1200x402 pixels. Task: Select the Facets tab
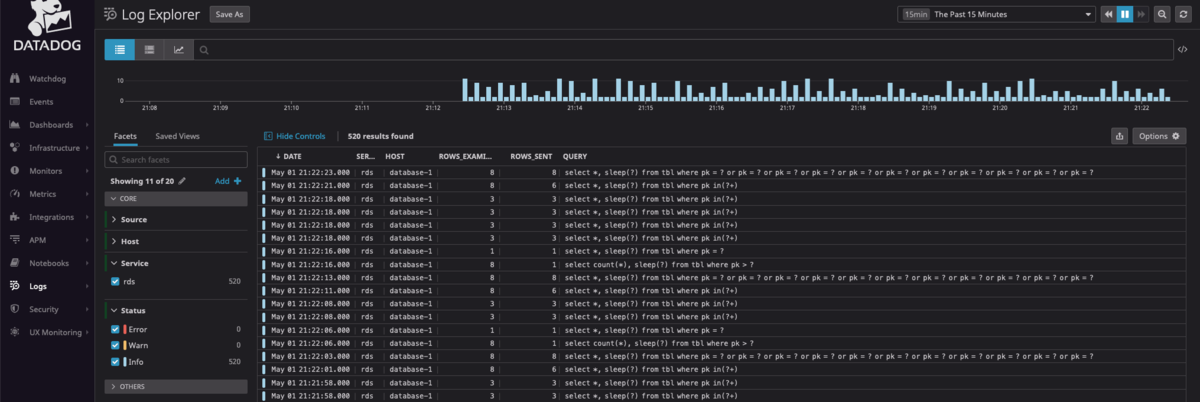(x=125, y=136)
